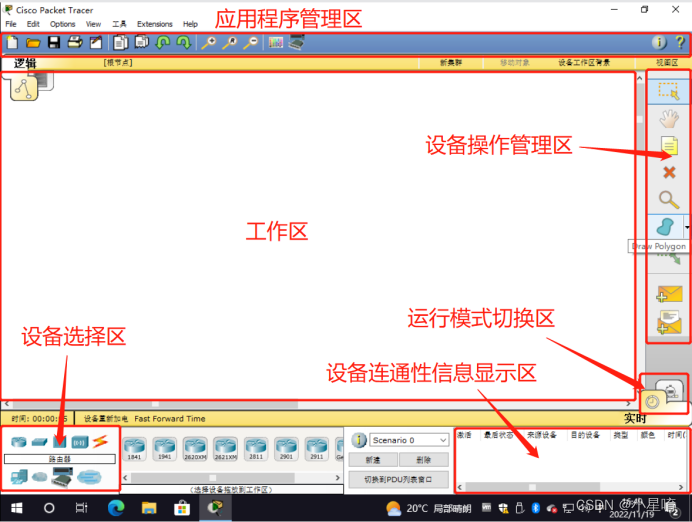Image resolution: width=692 pixels, height=522 pixels.
Task: Paste with the toolbar paste icon
Action: point(142,42)
